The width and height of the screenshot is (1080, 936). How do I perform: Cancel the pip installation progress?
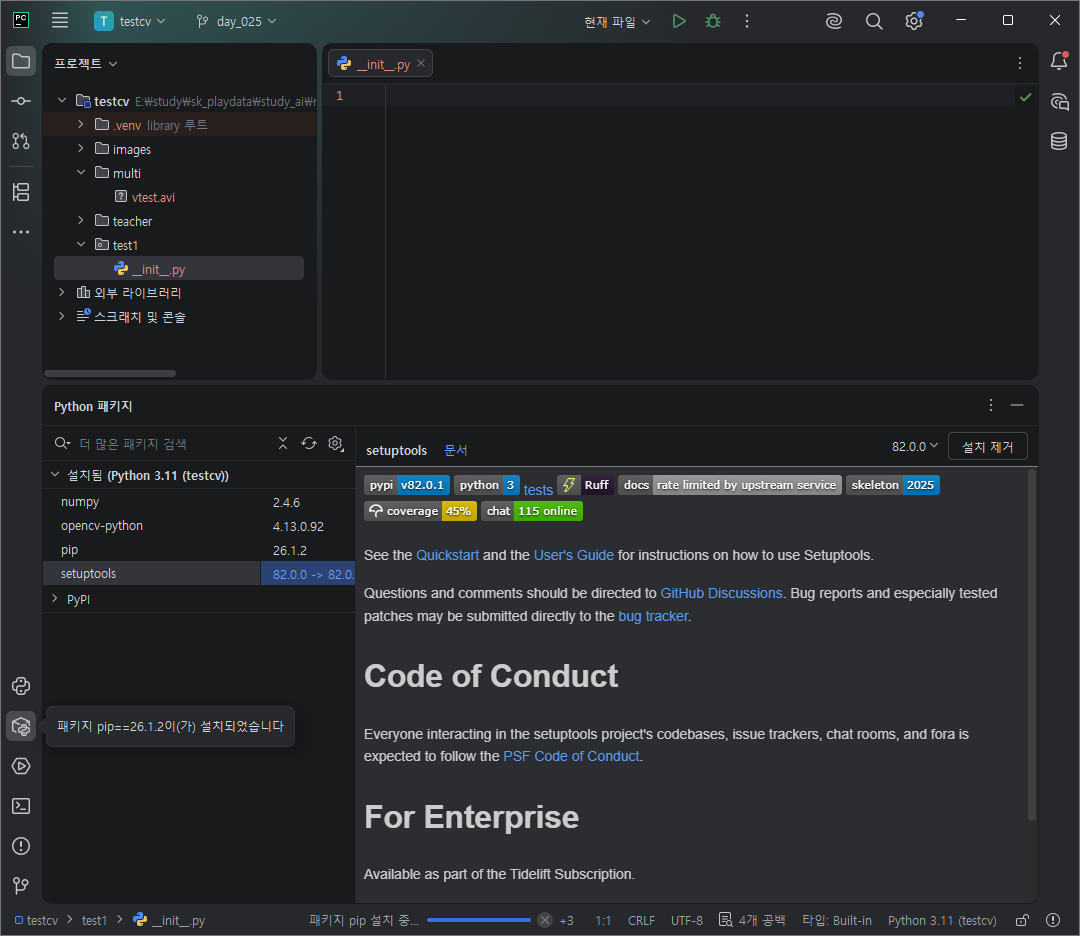545,920
